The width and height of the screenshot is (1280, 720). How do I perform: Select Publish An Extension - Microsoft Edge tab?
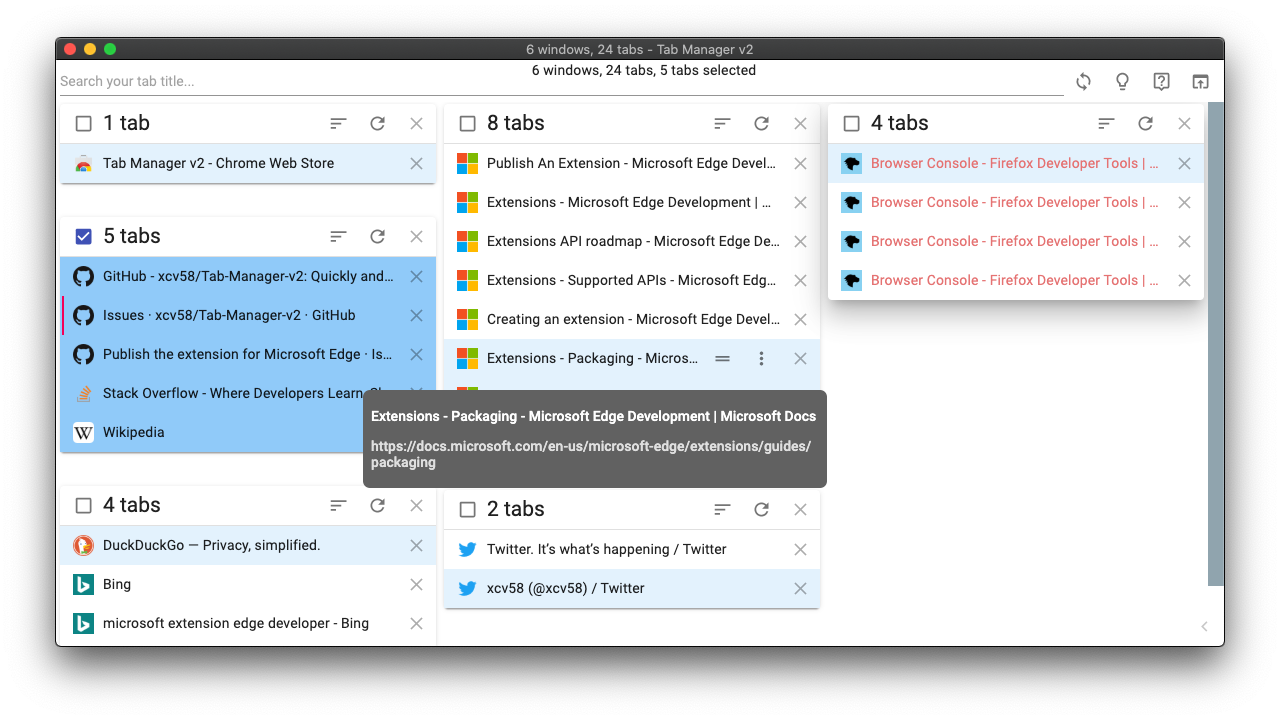(632, 163)
